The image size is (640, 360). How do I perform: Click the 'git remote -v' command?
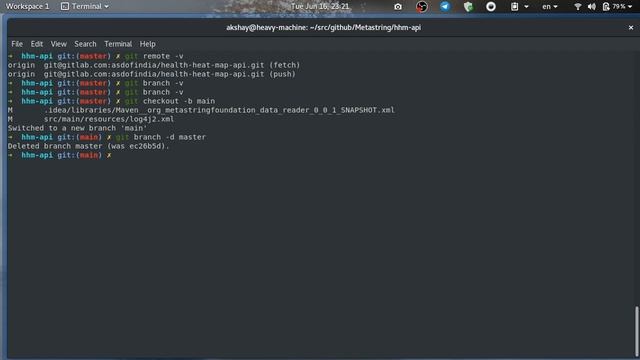point(154,56)
